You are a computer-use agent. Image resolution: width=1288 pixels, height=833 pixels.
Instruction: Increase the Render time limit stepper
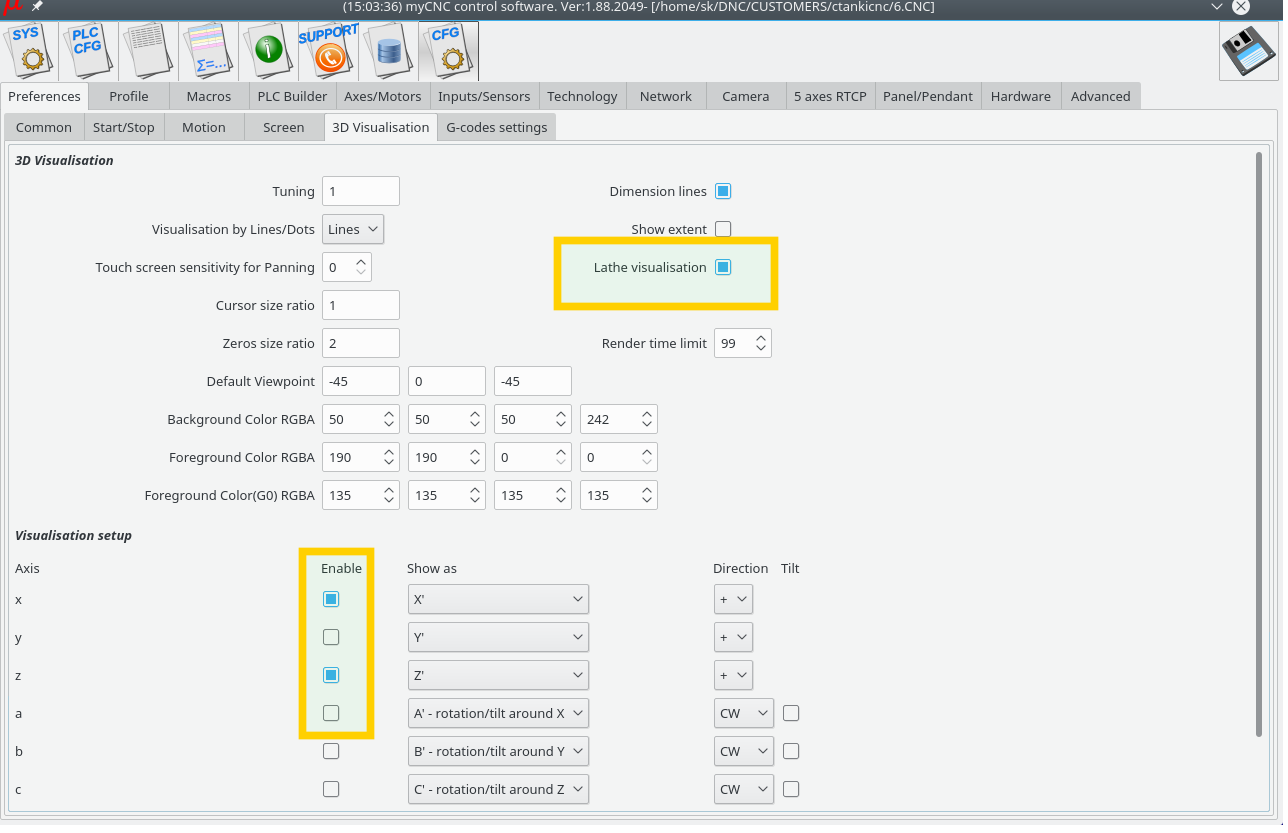[x=761, y=338]
